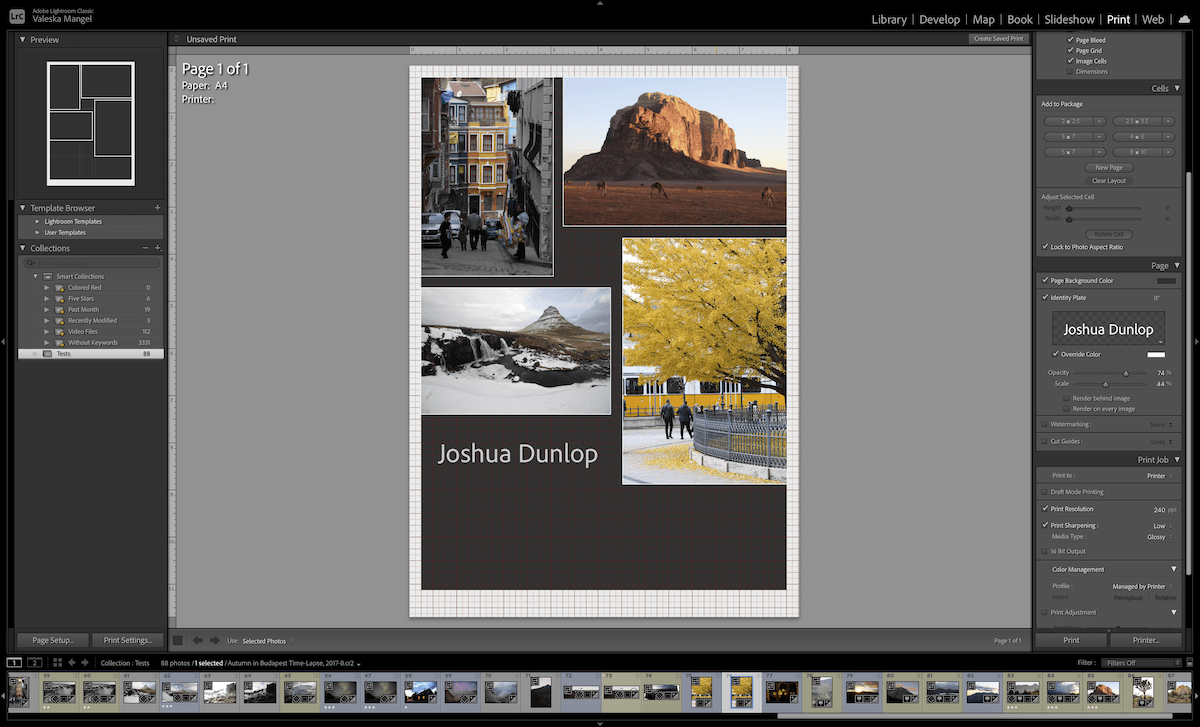The height and width of the screenshot is (727, 1200).
Task: Switch to the Slideshow module
Action: (1069, 19)
